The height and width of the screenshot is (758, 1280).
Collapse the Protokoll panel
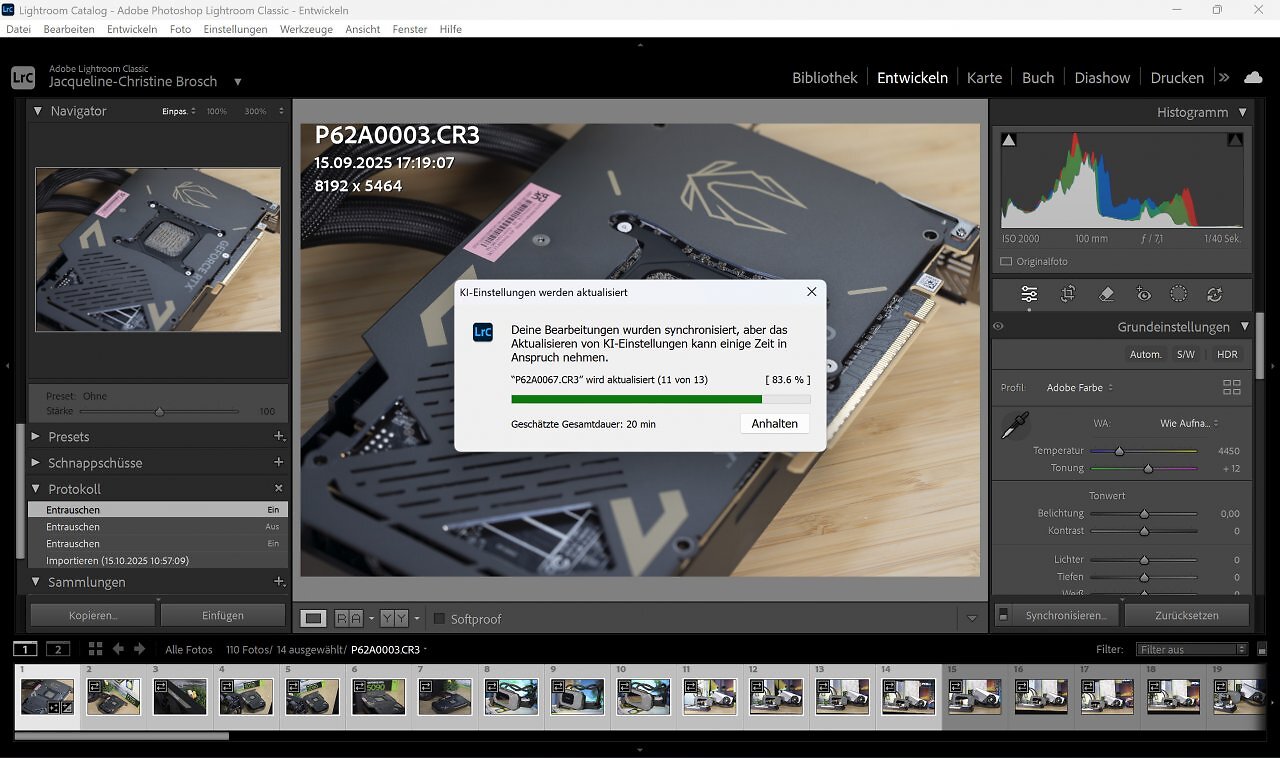pos(37,488)
